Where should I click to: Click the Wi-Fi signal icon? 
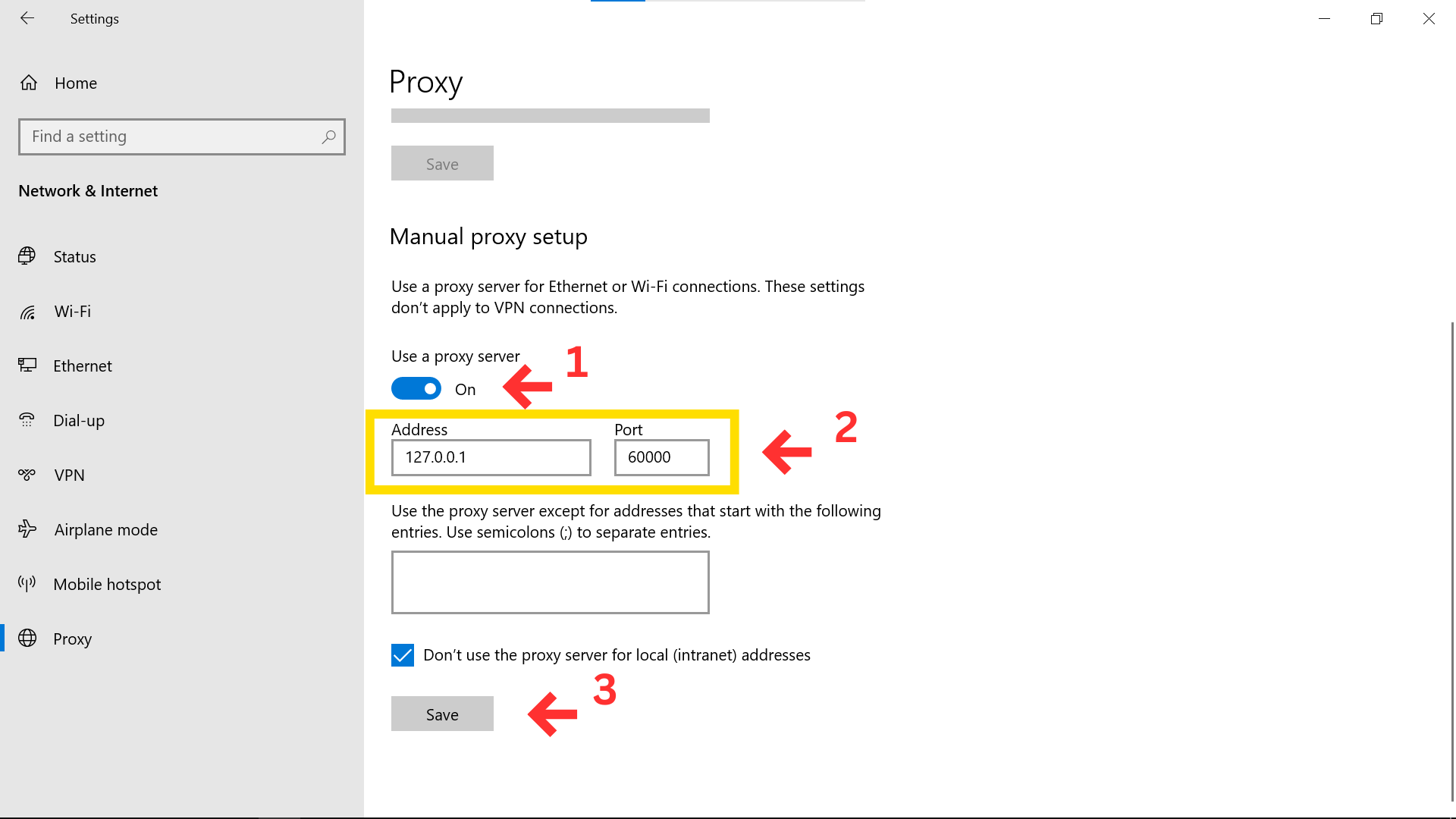pyautogui.click(x=27, y=312)
